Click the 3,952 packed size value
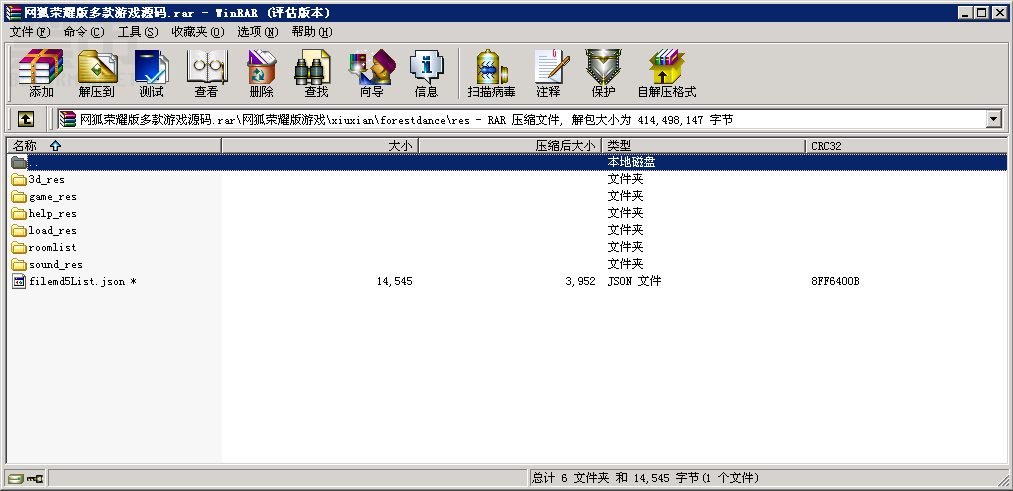Viewport: 1013px width, 491px height. [580, 281]
